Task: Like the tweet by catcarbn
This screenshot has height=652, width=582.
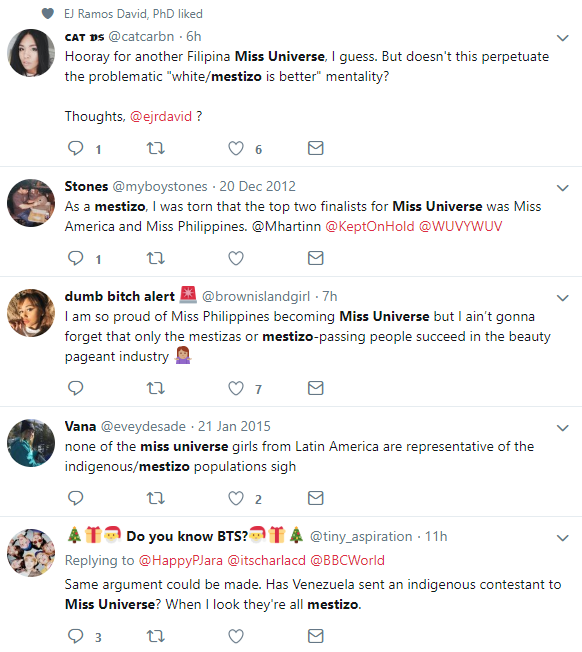Action: [236, 148]
